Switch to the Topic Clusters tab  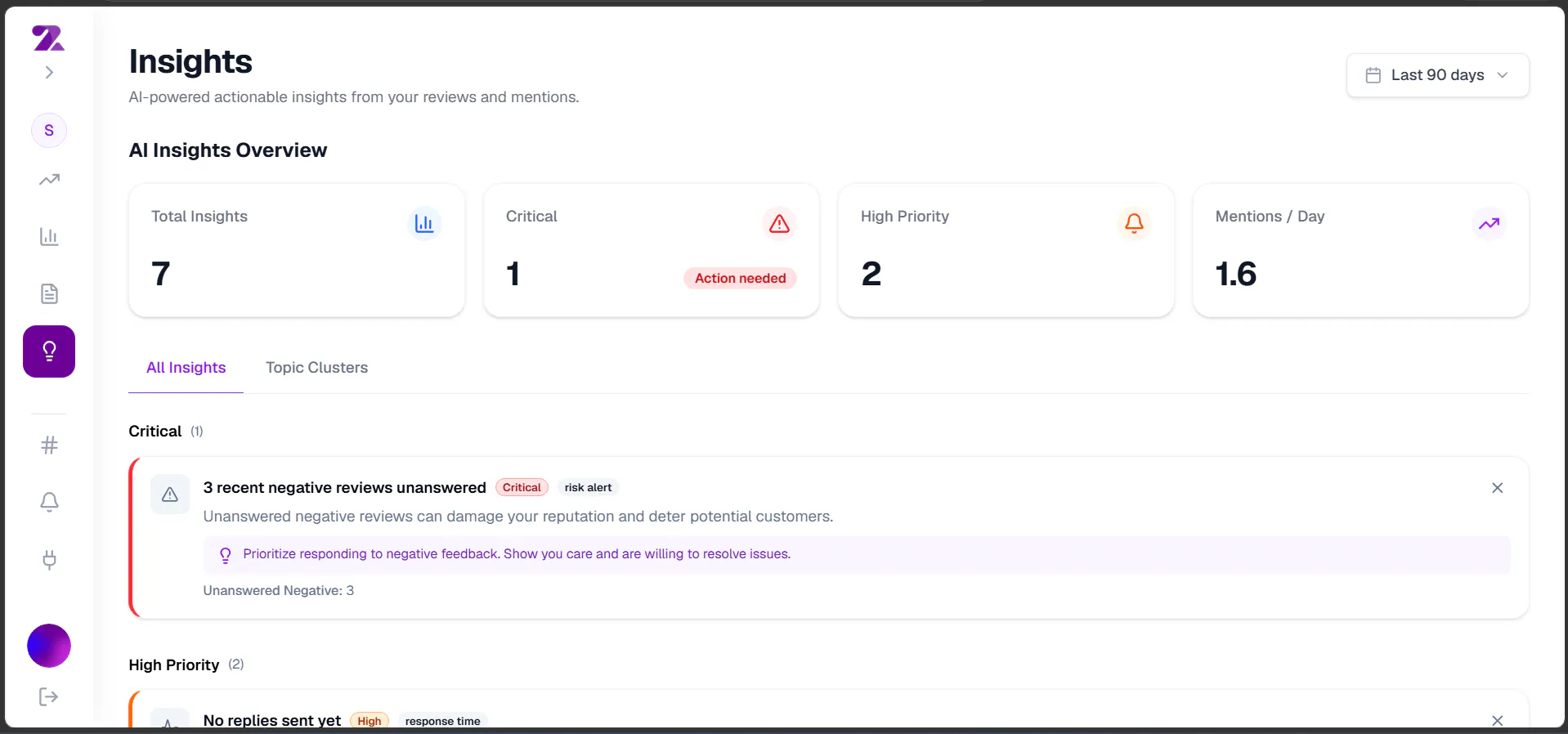(316, 368)
